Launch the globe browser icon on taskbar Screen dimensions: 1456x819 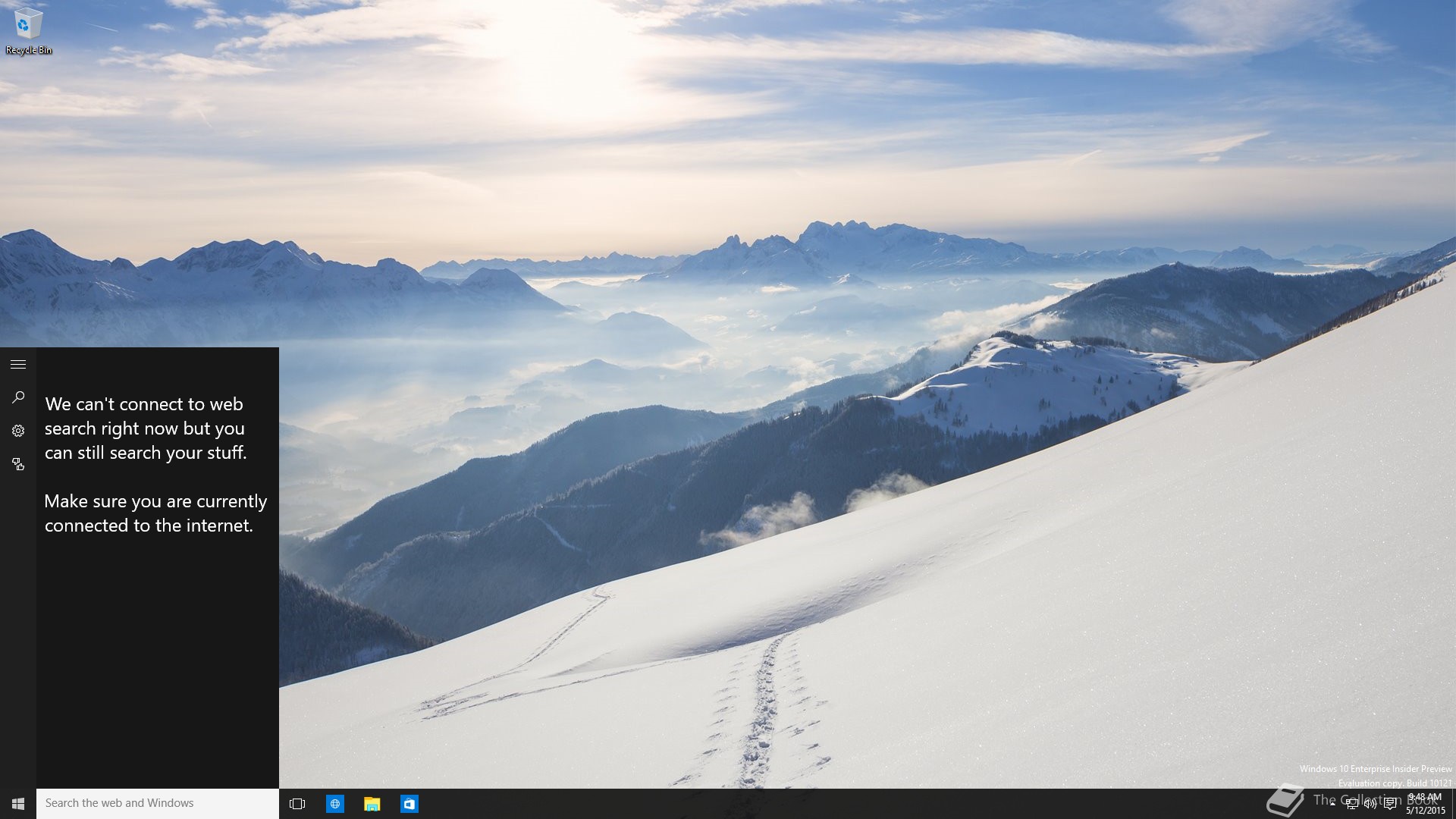pos(334,804)
